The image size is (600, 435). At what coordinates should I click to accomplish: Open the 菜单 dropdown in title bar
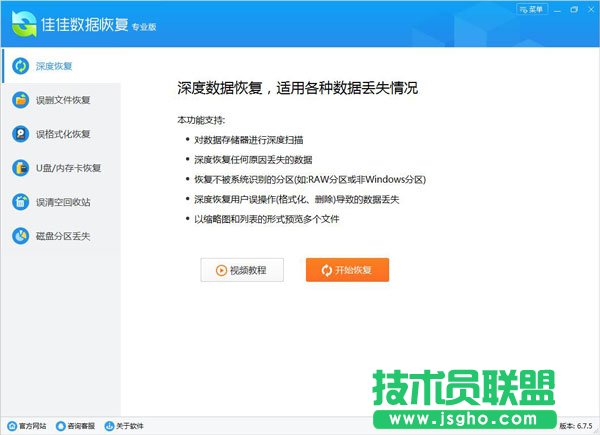[x=532, y=9]
